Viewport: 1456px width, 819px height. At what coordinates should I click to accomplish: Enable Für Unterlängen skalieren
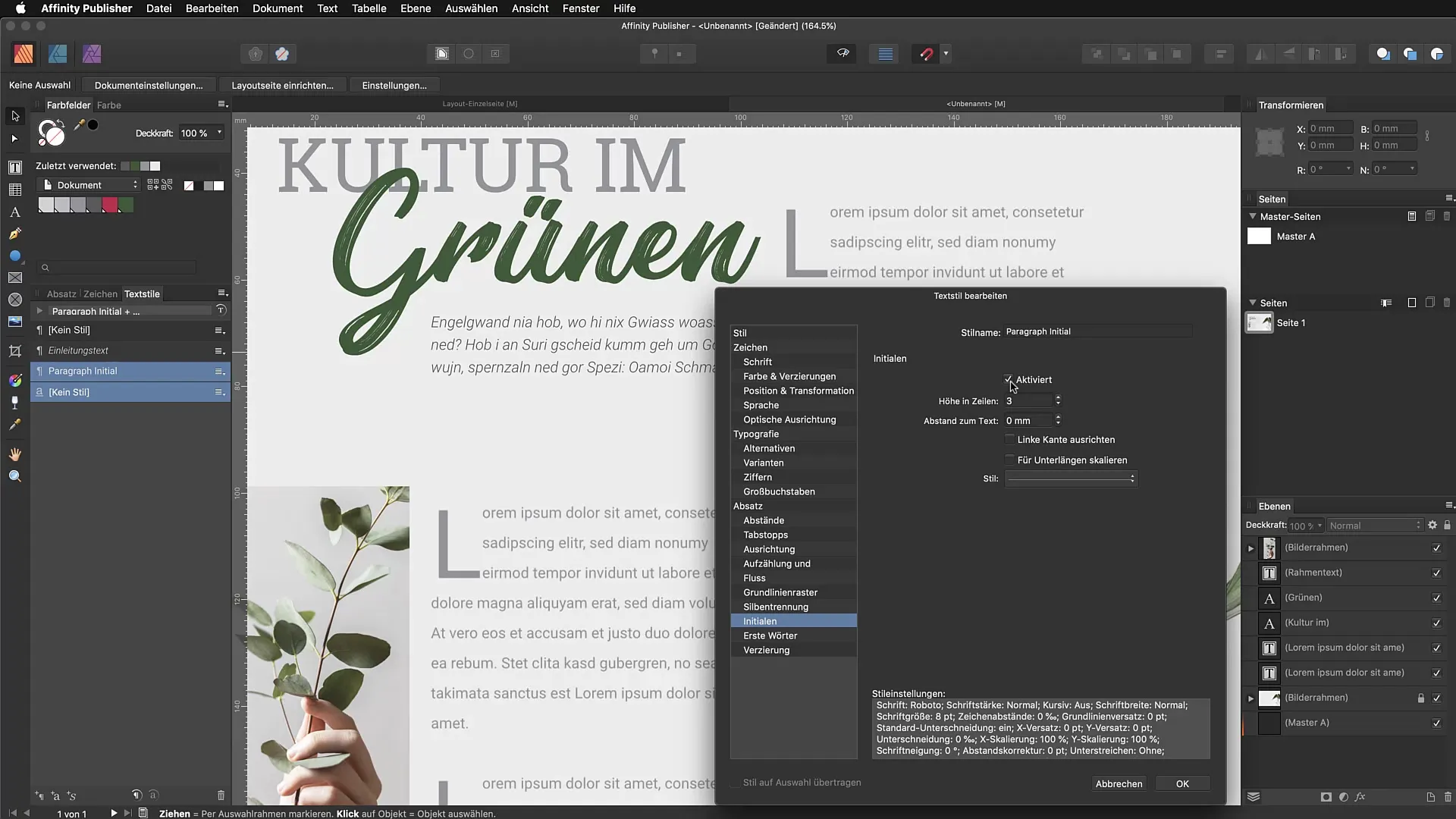[x=1009, y=460]
